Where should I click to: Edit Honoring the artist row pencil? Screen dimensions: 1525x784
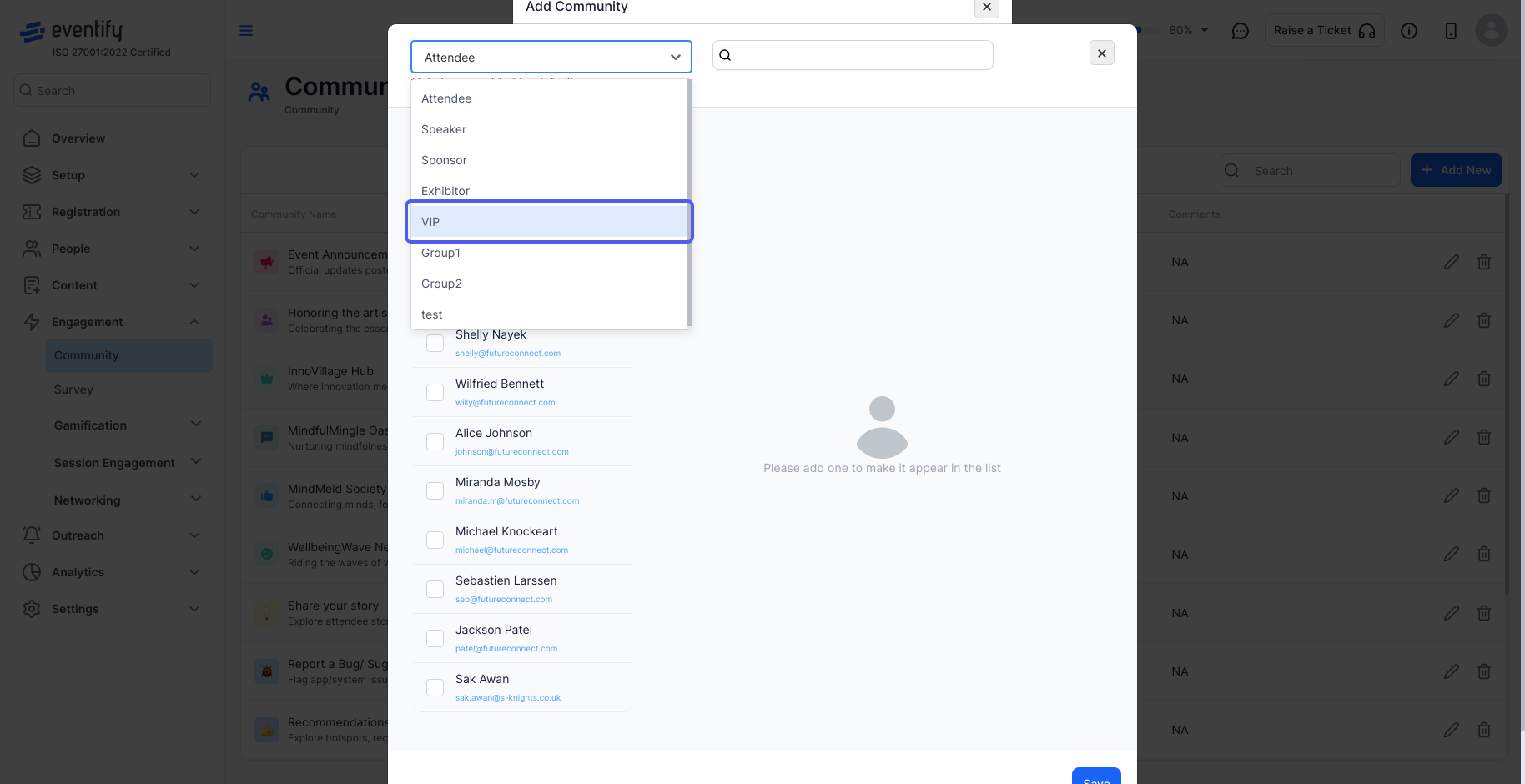pyautogui.click(x=1452, y=320)
